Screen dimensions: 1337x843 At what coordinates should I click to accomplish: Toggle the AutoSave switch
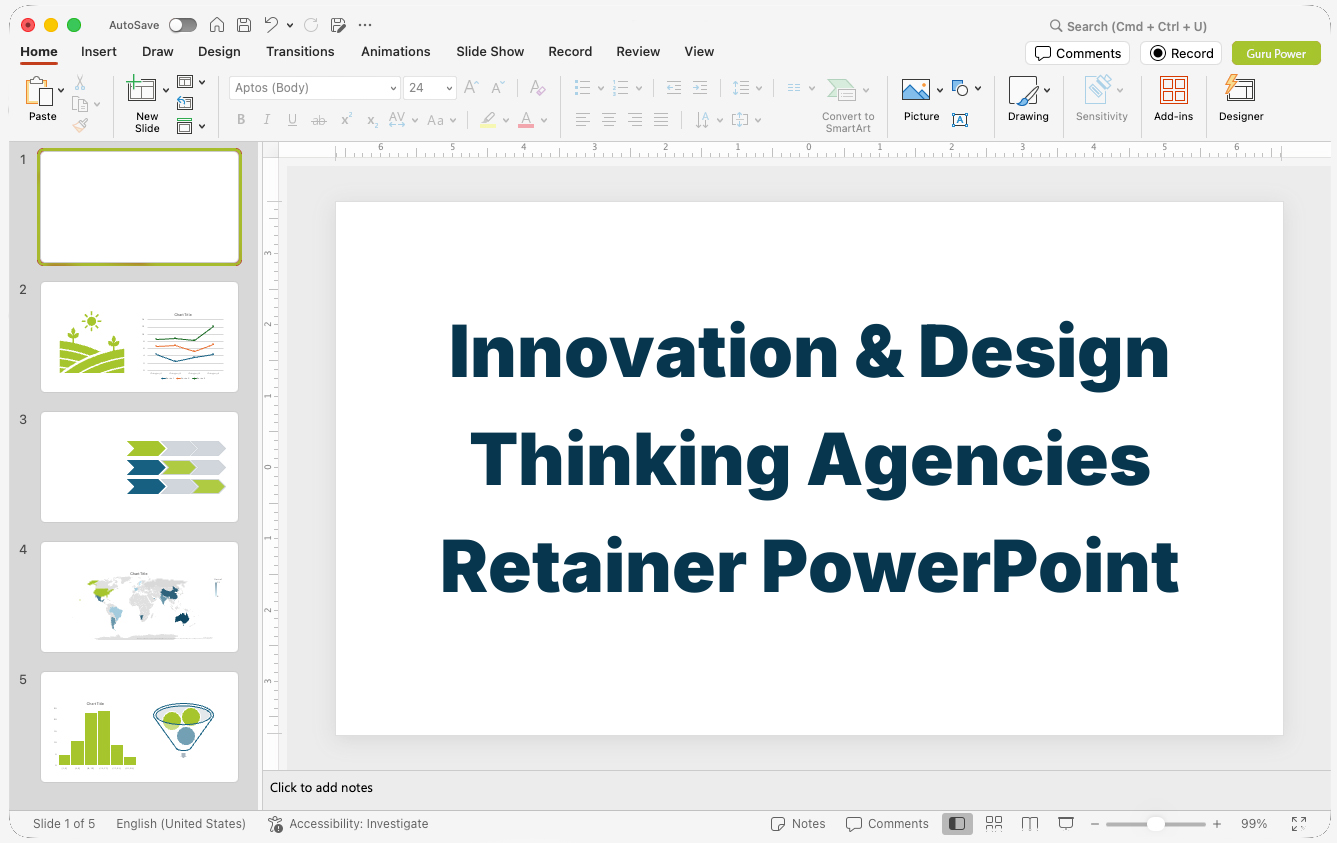[183, 25]
